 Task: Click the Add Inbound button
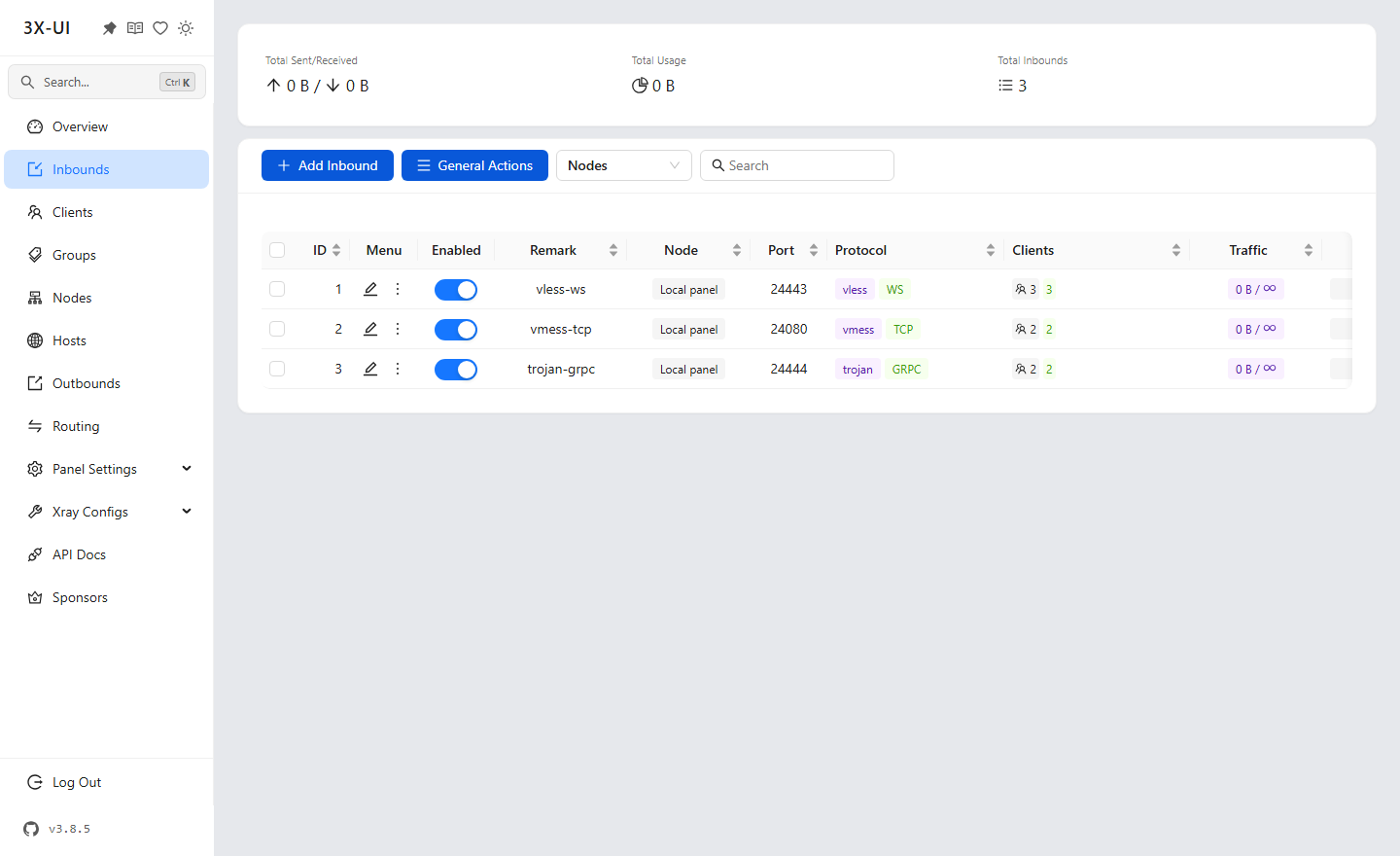pos(328,165)
